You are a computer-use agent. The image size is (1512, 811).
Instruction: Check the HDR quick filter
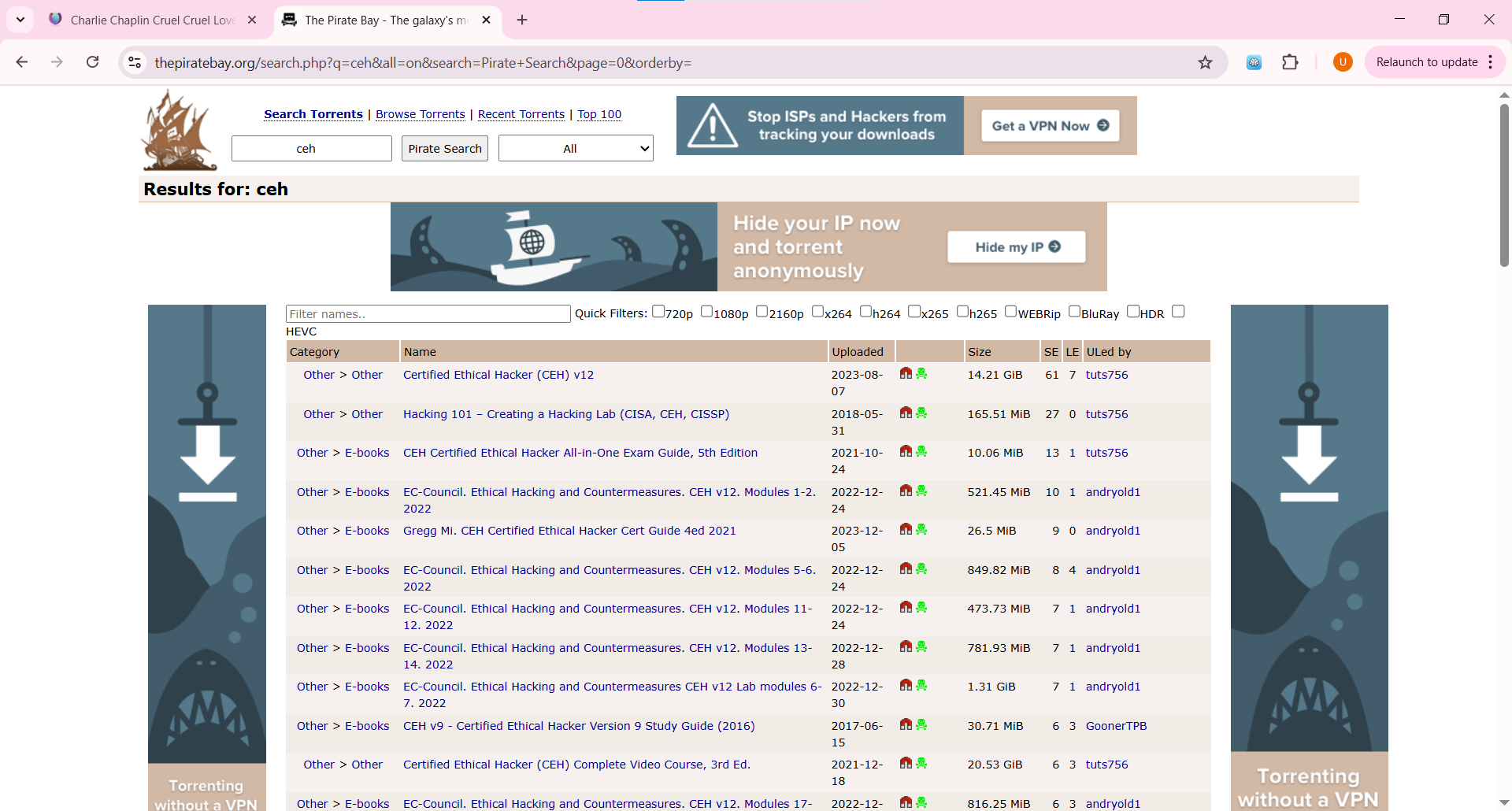(x=1133, y=312)
